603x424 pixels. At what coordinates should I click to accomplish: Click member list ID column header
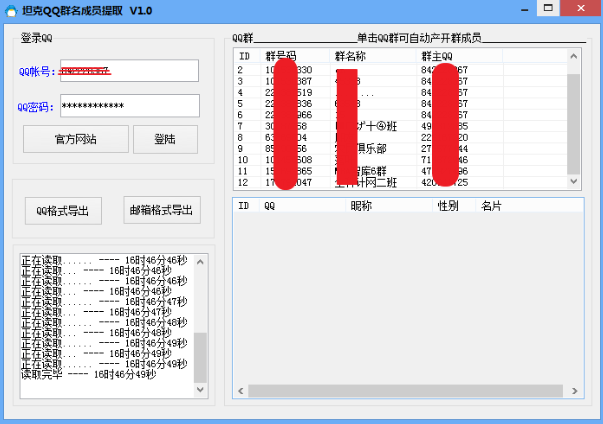[246, 206]
